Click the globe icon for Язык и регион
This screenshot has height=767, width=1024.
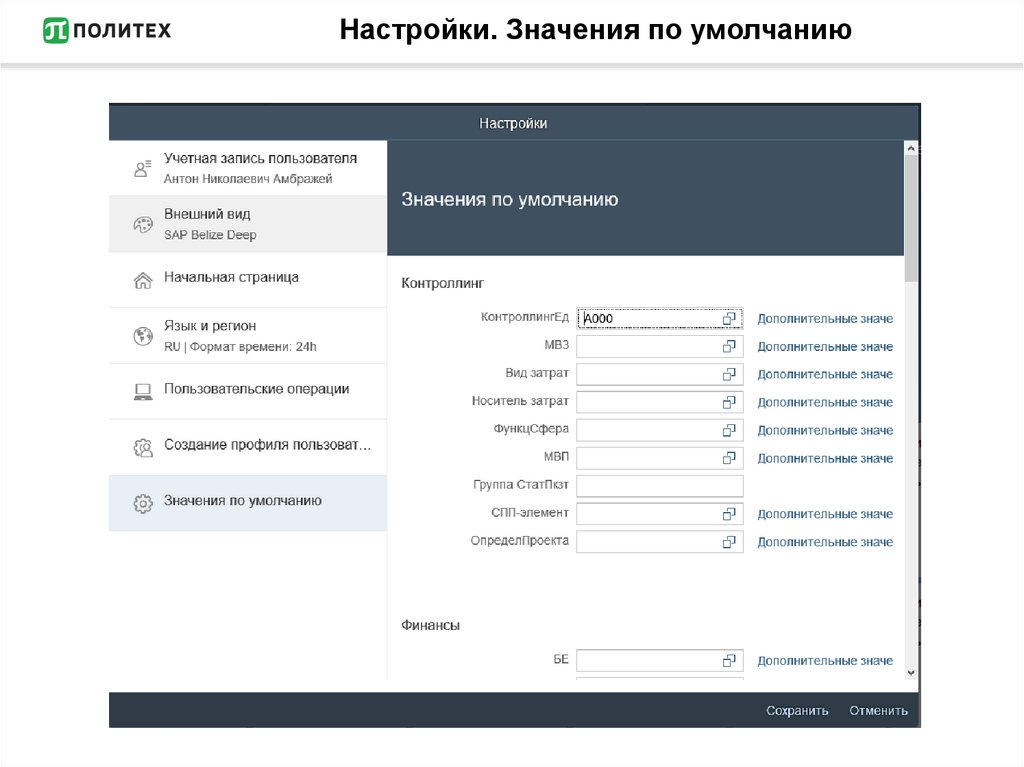tap(143, 336)
